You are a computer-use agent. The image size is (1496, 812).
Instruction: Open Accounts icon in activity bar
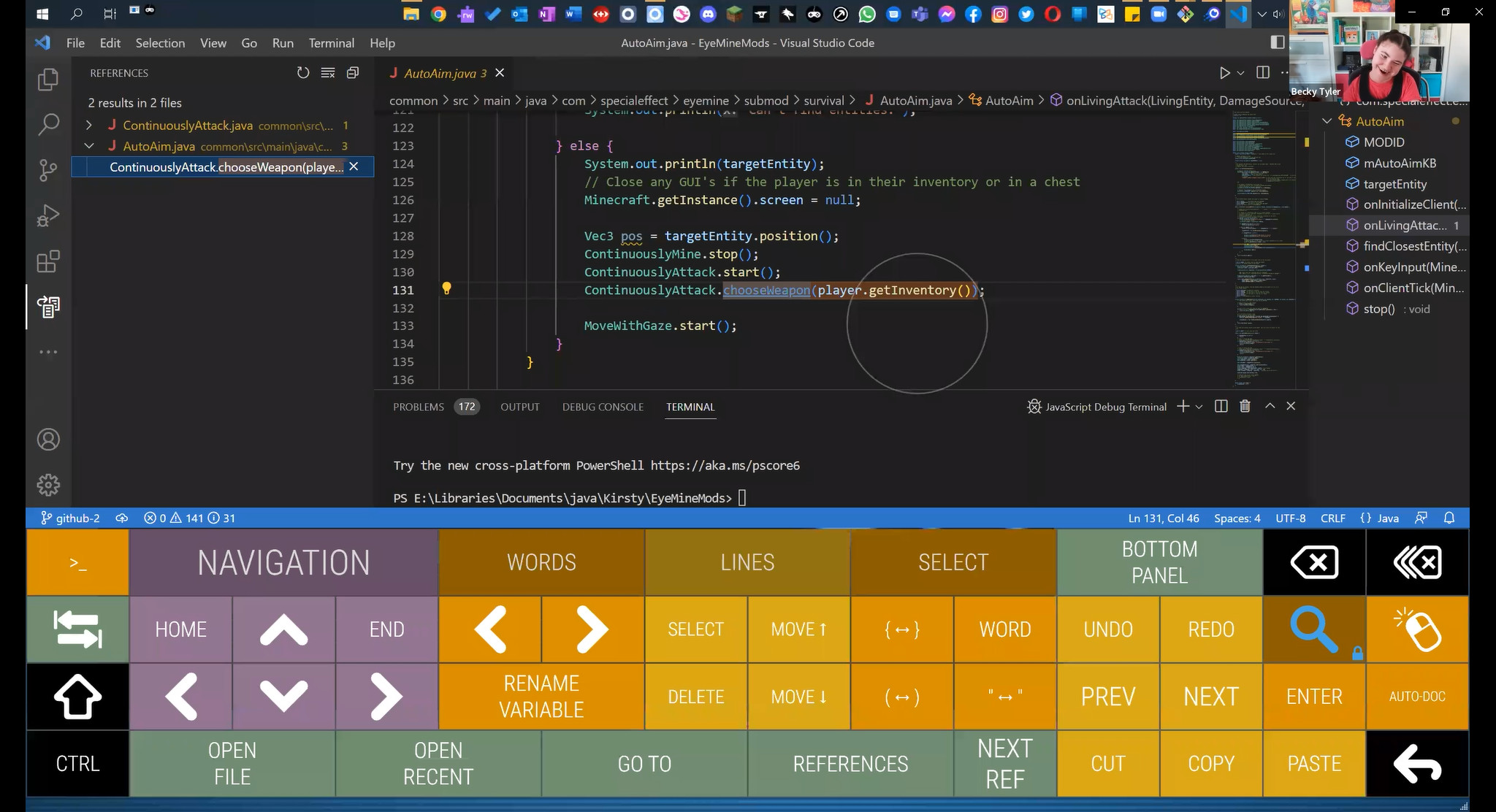click(48, 440)
